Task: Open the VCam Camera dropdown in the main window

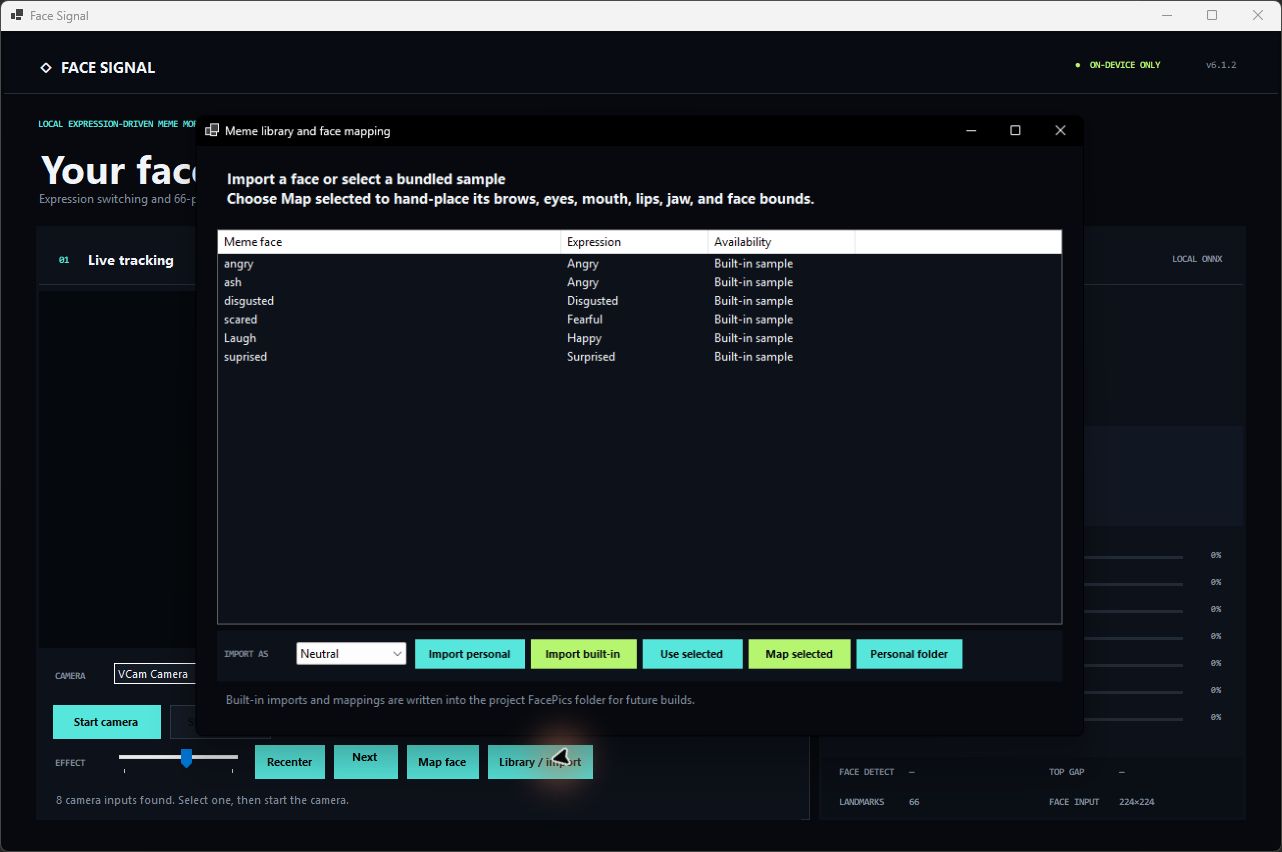Action: click(x=156, y=674)
